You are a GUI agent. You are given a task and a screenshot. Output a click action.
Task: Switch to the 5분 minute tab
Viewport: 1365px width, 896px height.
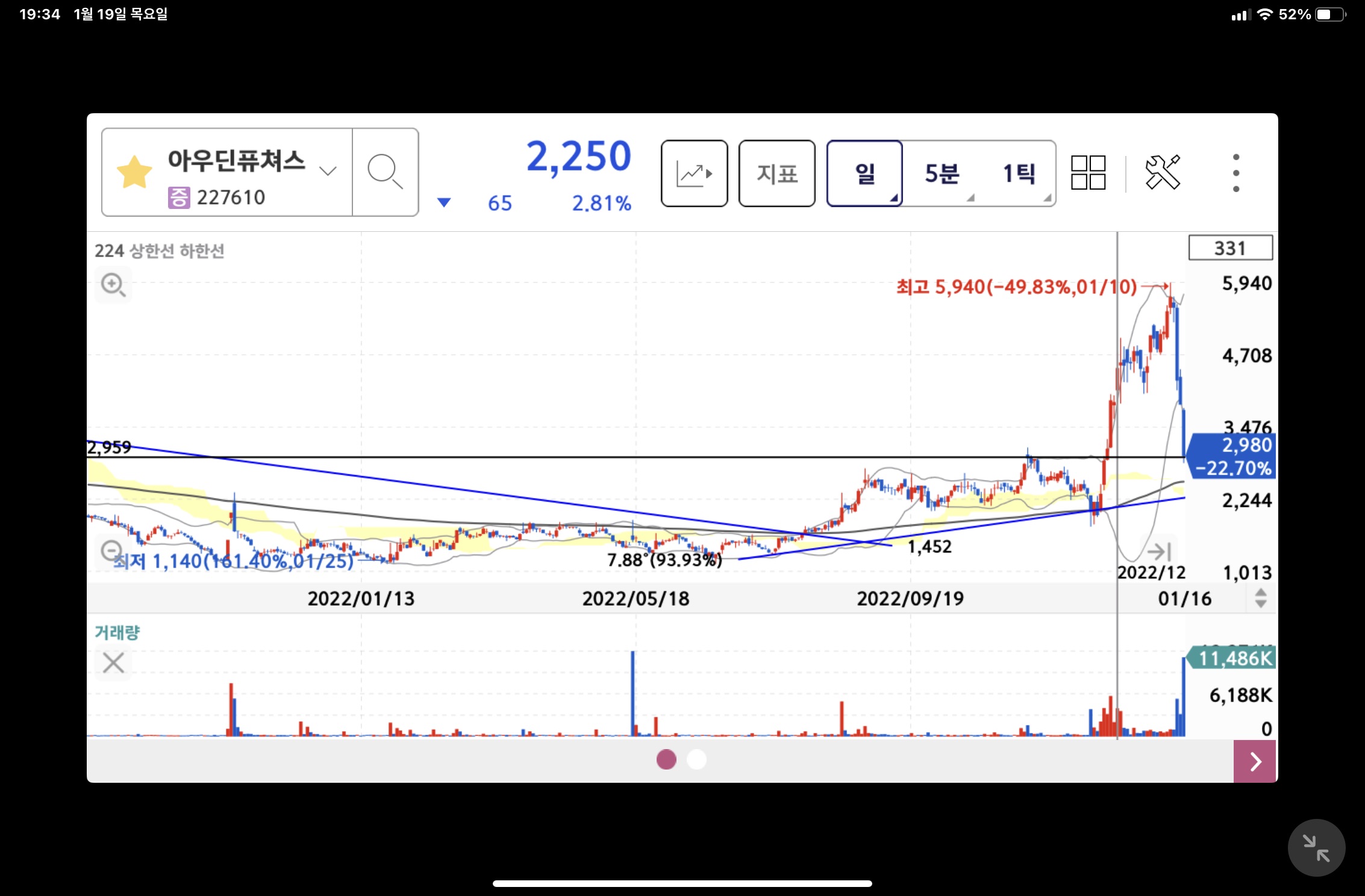tap(942, 174)
